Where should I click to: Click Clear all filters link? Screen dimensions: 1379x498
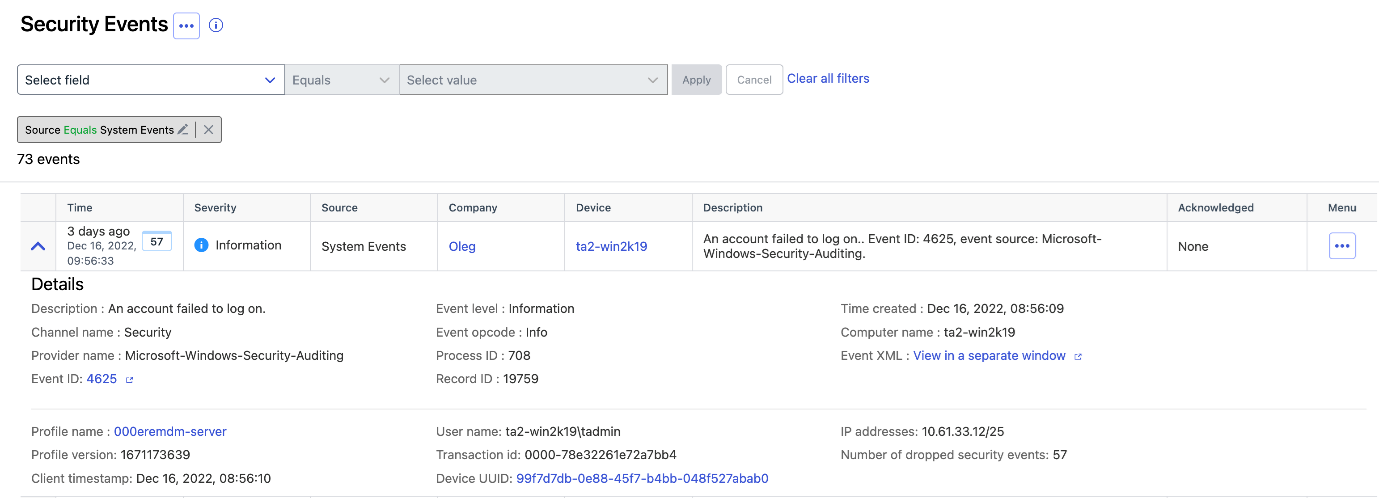click(828, 79)
